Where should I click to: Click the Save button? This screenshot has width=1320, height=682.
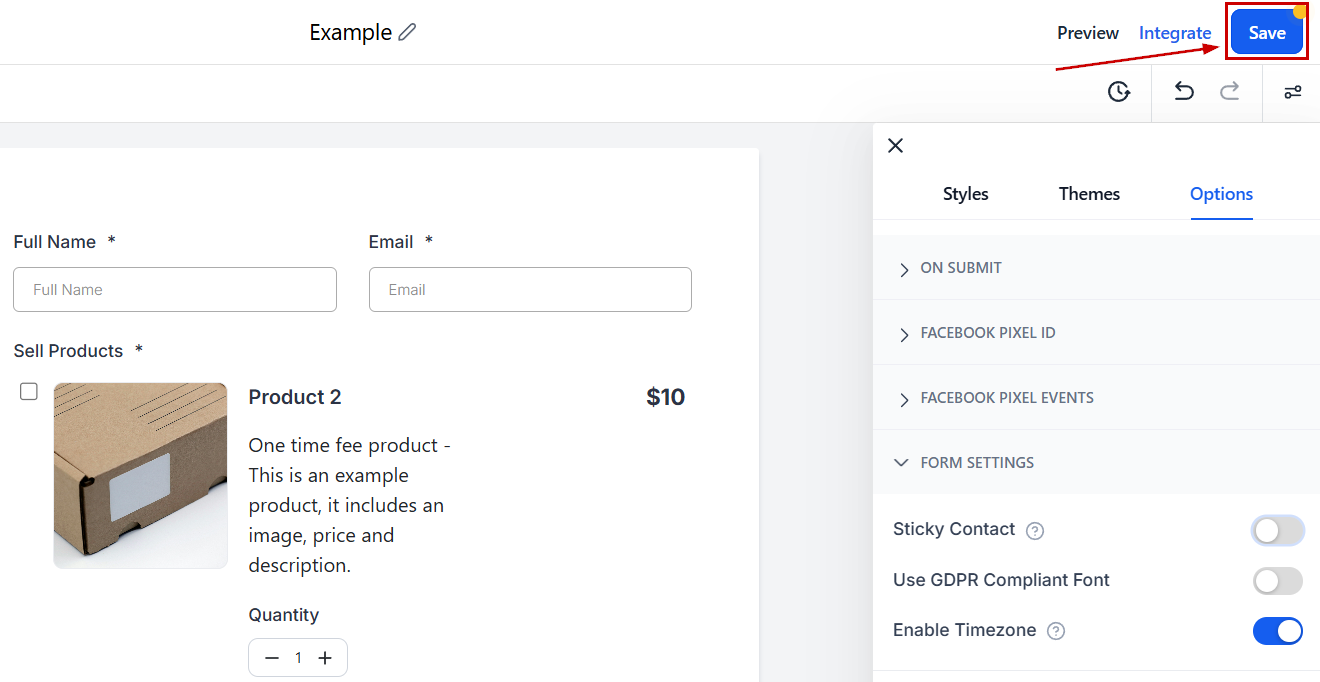1267,33
